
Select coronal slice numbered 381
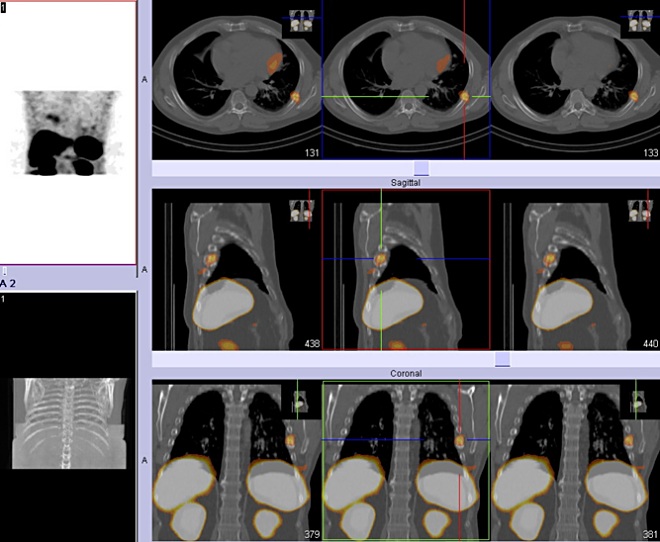click(574, 460)
